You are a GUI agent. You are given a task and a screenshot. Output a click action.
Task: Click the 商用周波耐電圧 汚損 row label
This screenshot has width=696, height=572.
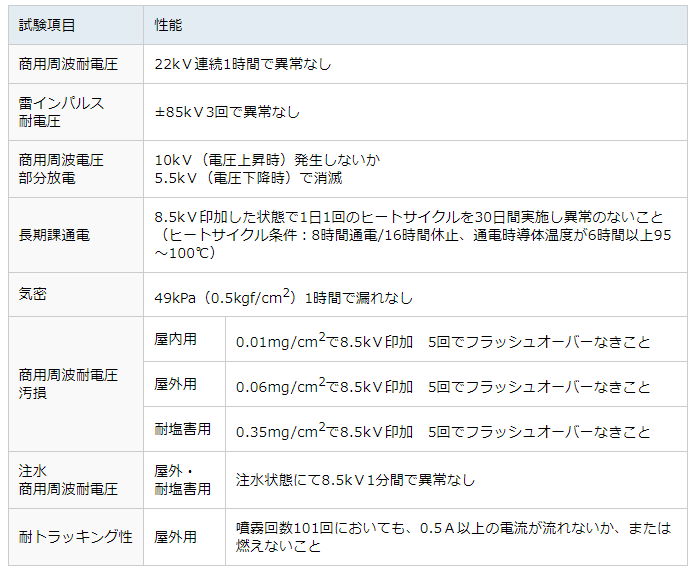tap(68, 383)
